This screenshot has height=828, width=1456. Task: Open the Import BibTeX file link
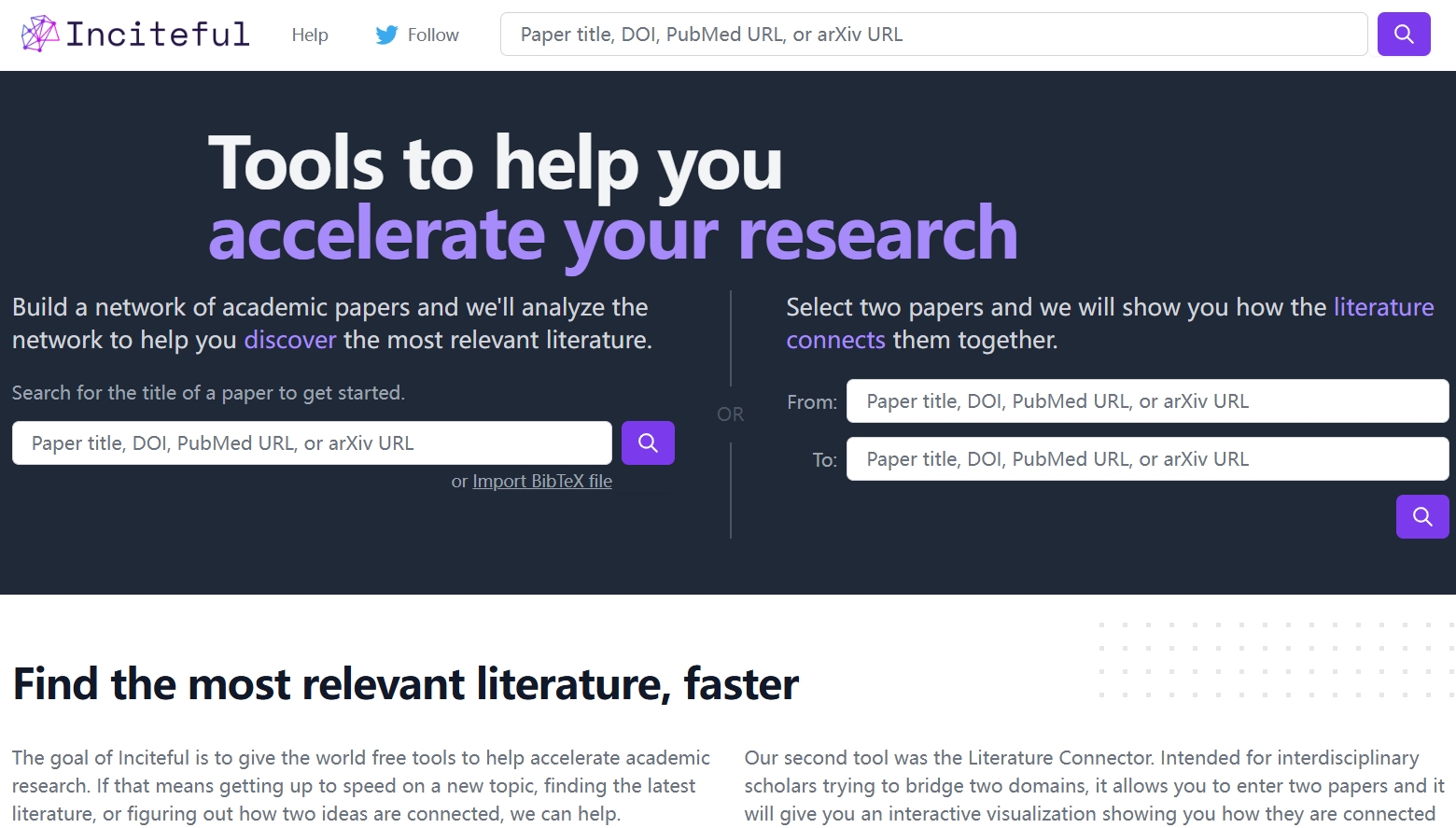point(542,482)
